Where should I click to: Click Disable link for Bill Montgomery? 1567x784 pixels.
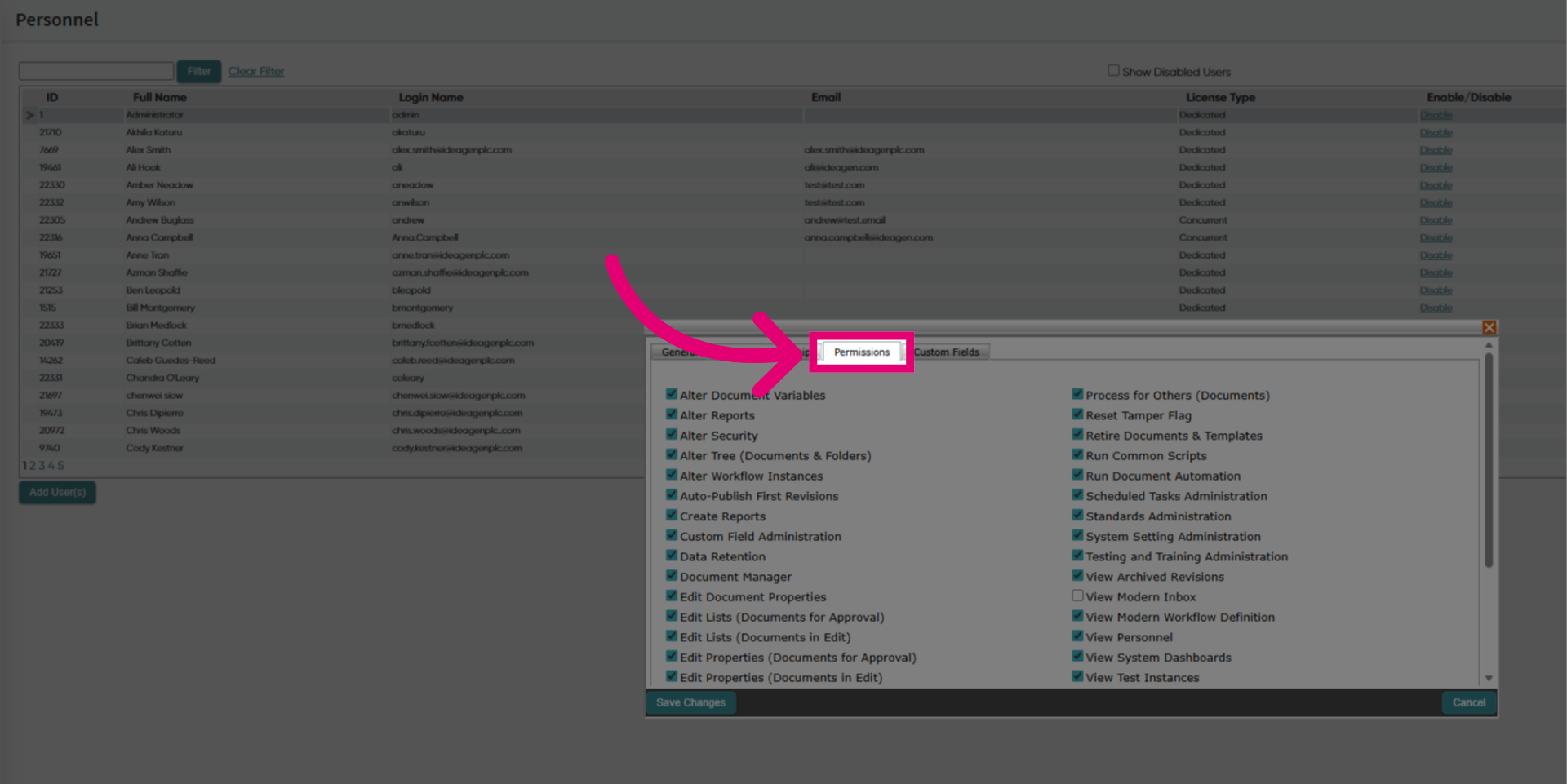(1436, 308)
